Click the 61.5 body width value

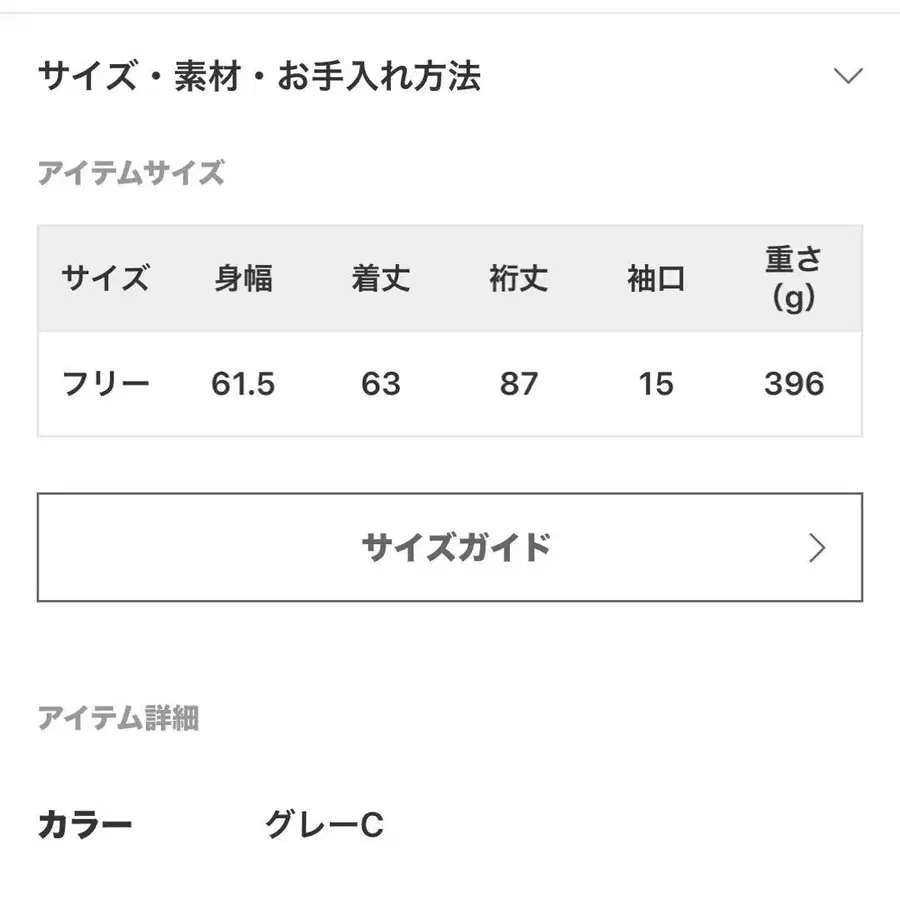pos(244,383)
